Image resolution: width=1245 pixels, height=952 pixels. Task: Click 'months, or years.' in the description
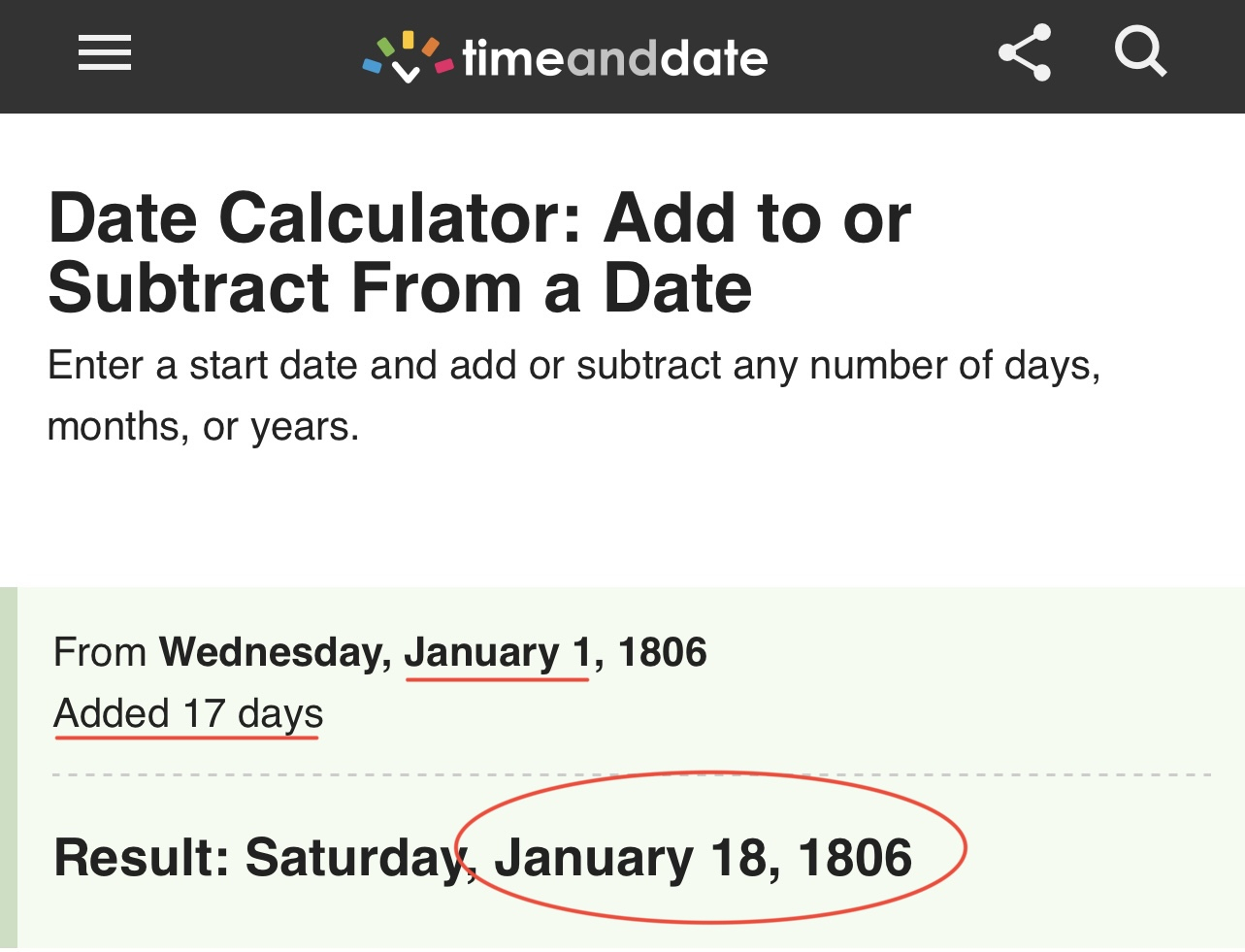click(203, 426)
